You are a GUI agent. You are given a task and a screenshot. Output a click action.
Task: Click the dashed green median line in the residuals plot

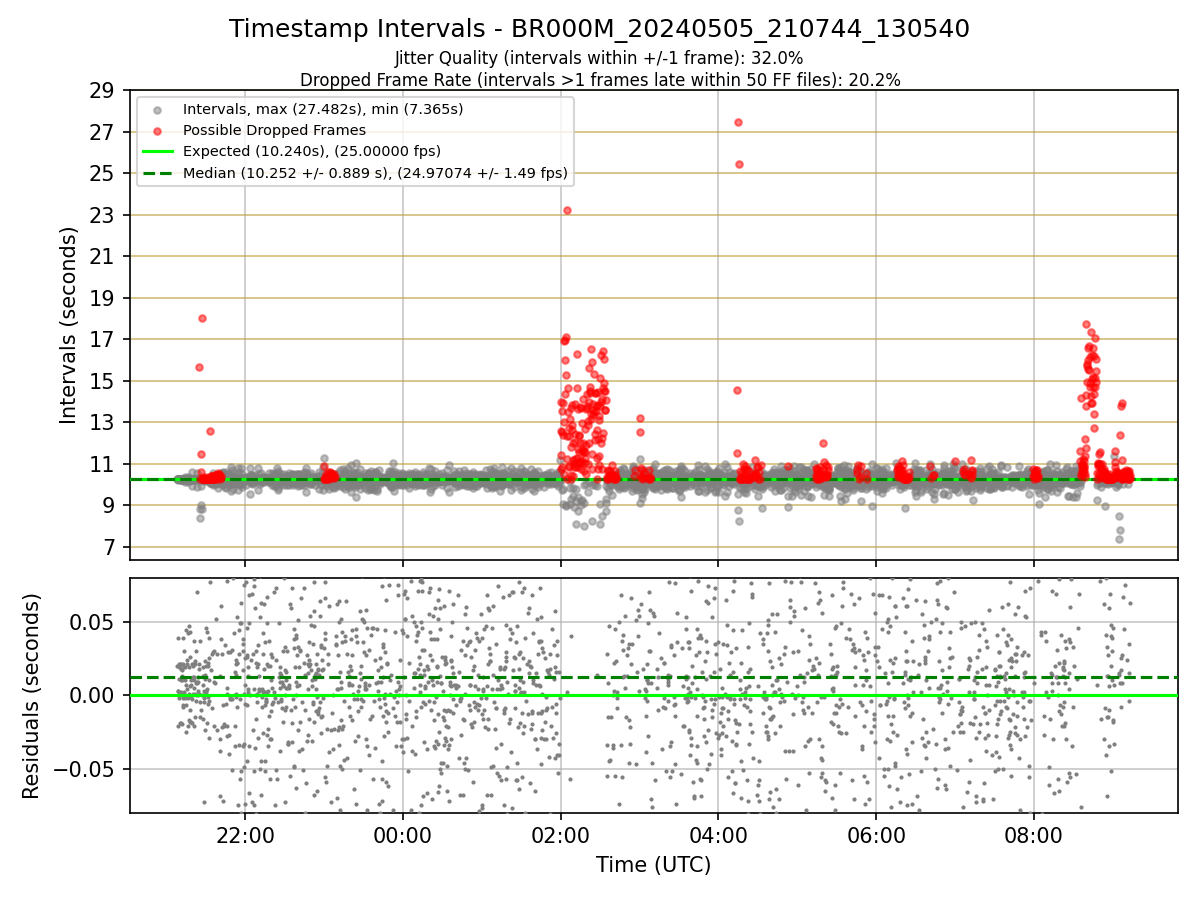pos(653,677)
